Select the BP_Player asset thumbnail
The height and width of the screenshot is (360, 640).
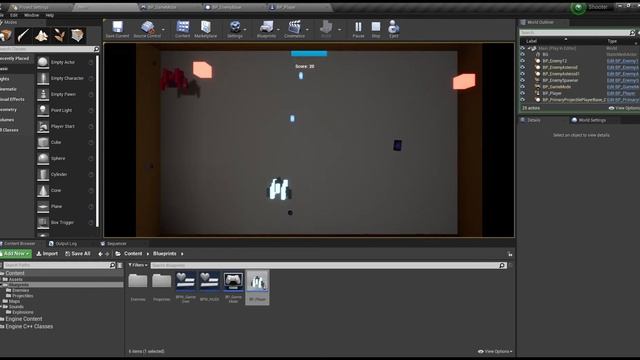pos(257,287)
